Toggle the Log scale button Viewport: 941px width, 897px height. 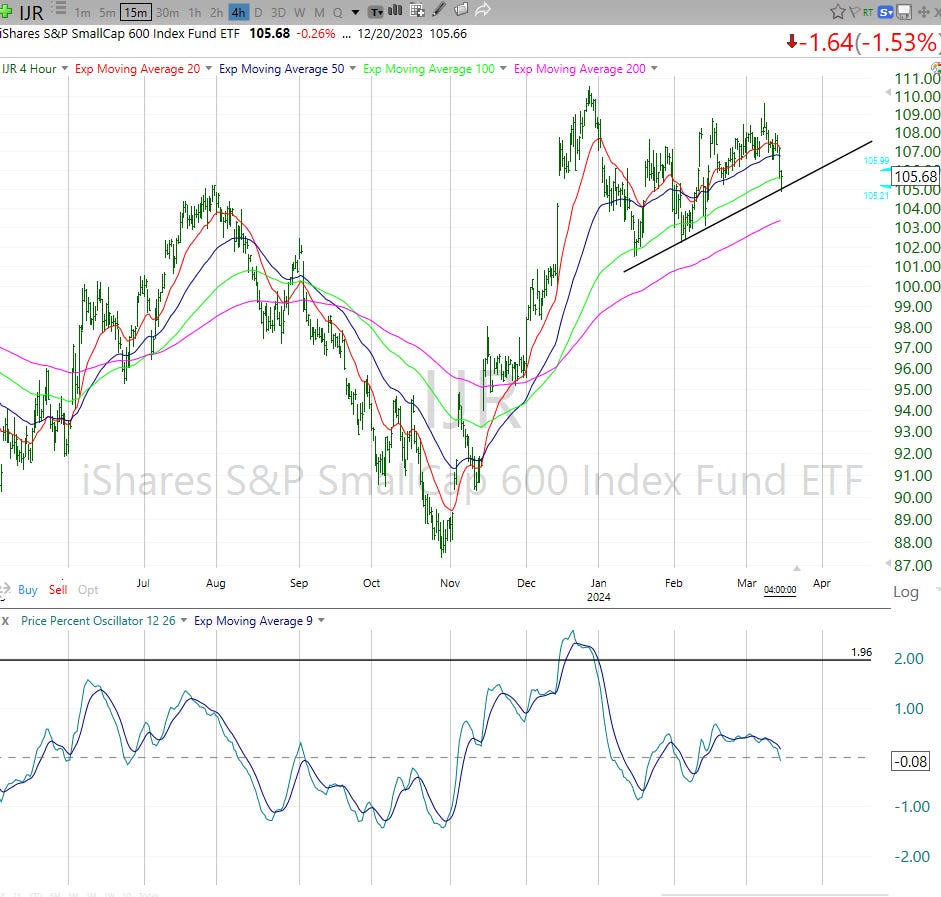[906, 592]
